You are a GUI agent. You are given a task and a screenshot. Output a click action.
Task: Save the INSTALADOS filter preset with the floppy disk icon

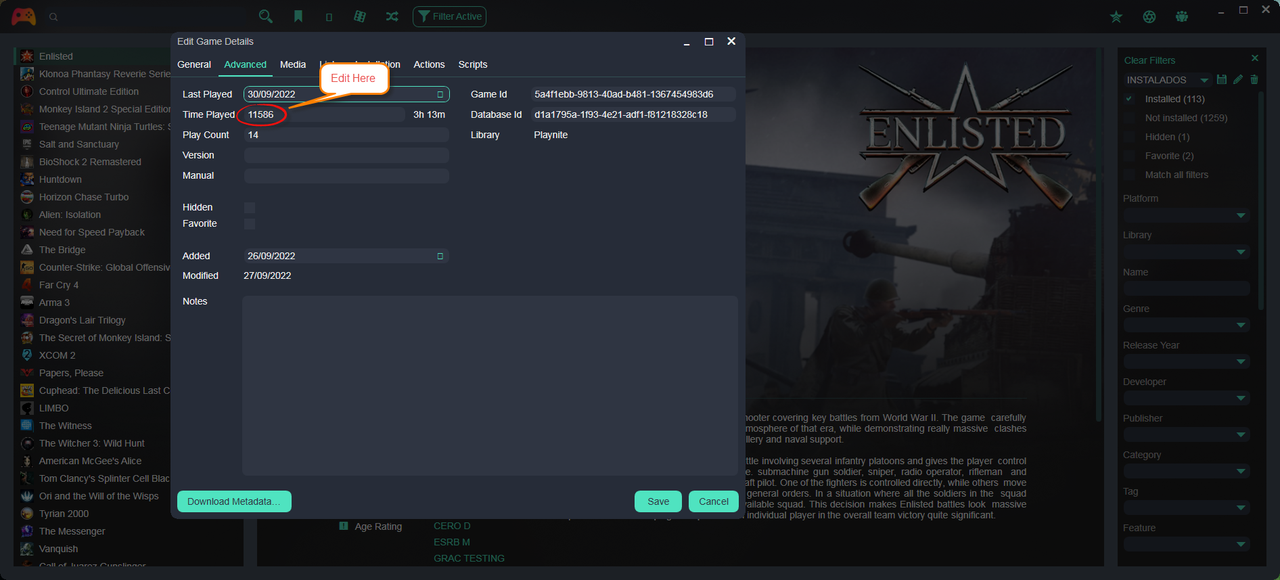(x=1222, y=79)
